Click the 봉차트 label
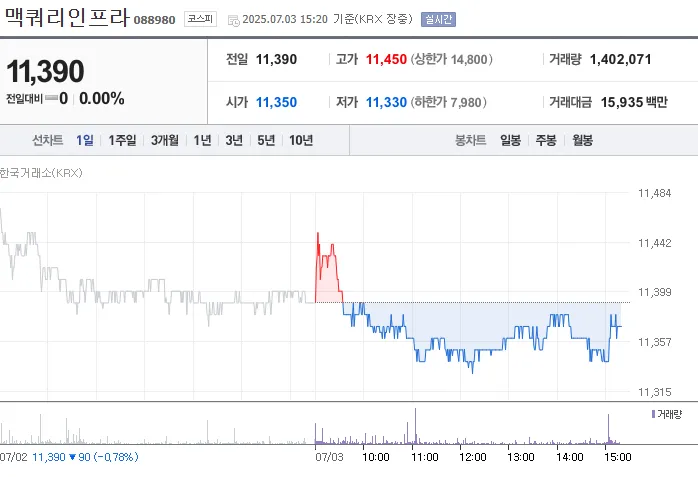This screenshot has width=698, height=477. 471,141
